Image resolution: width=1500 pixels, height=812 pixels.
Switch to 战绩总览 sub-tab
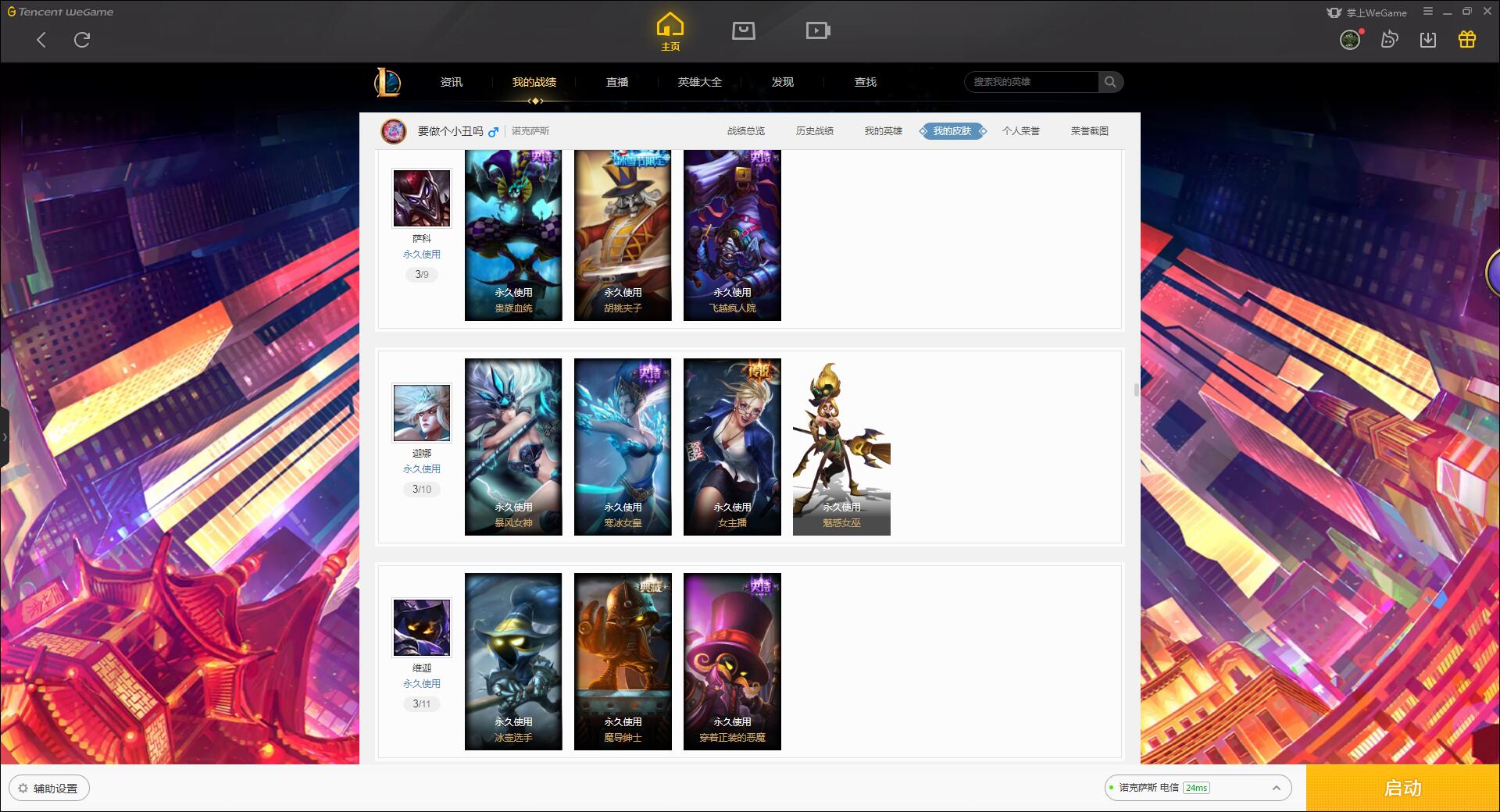tap(746, 131)
